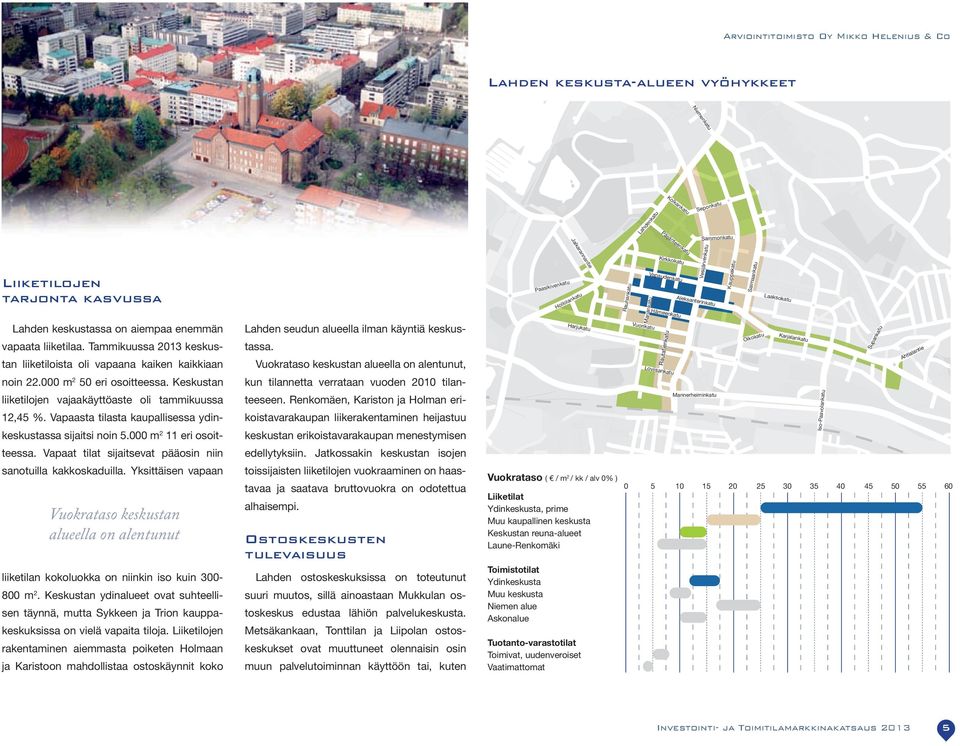Click the green 'Keskustan reuna-alueet' rent bar

(693, 532)
